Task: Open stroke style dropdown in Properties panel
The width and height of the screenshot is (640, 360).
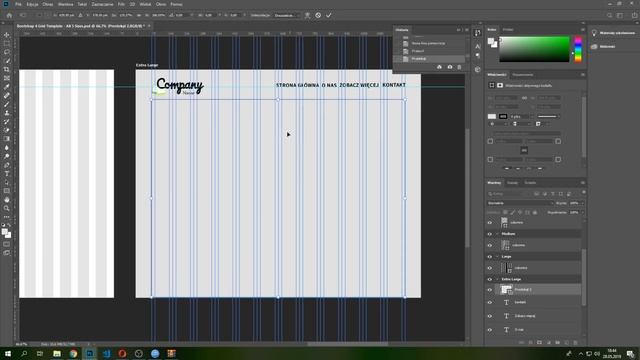Action: coord(548,116)
